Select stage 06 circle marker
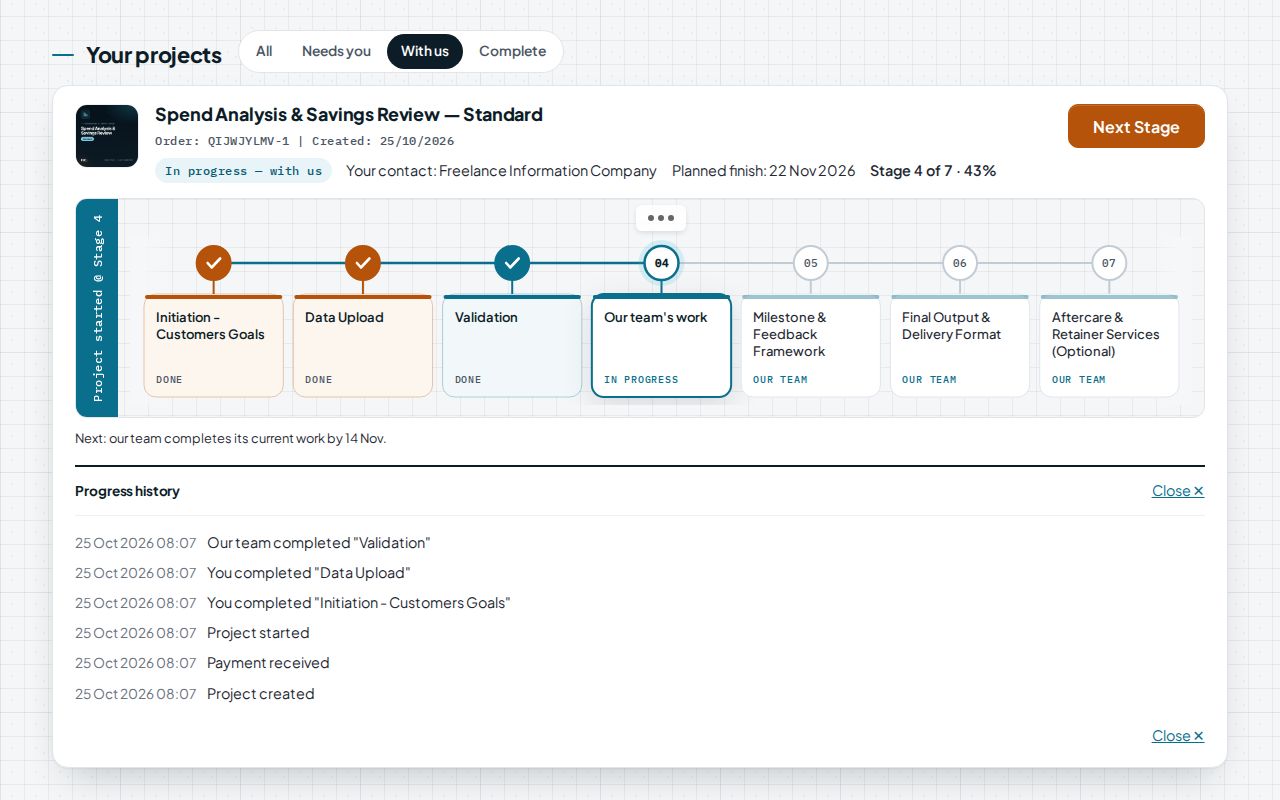The height and width of the screenshot is (800, 1280). (960, 263)
